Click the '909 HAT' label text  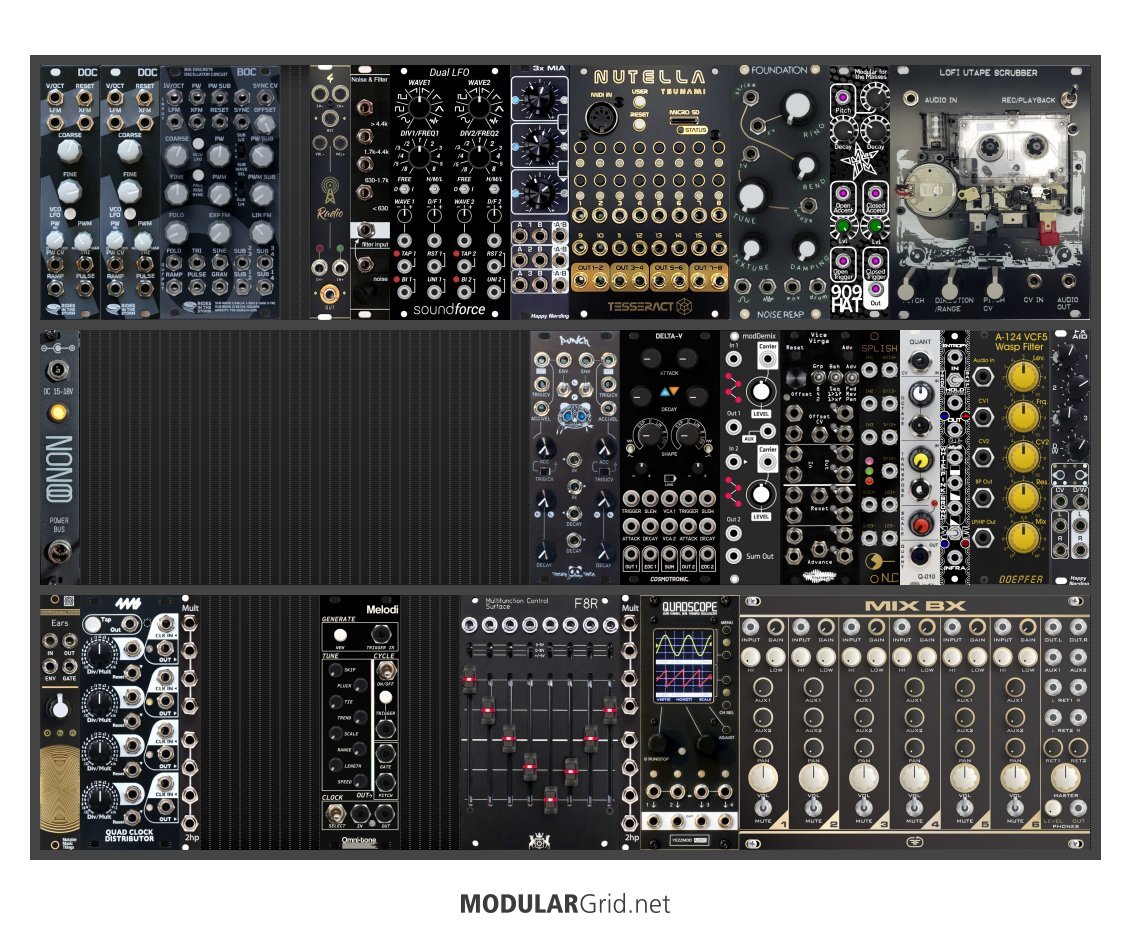coord(846,299)
